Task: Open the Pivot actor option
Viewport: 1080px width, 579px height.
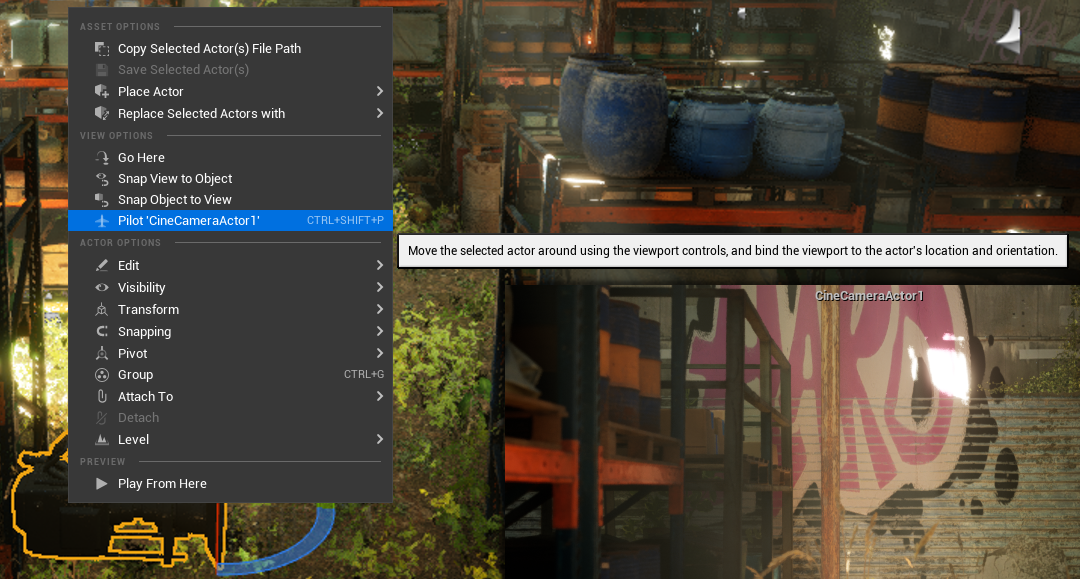Action: (230, 354)
